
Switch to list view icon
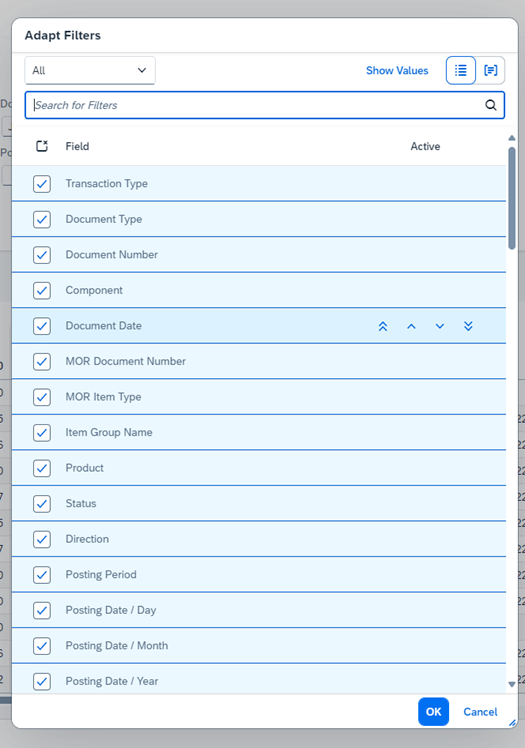[461, 71]
